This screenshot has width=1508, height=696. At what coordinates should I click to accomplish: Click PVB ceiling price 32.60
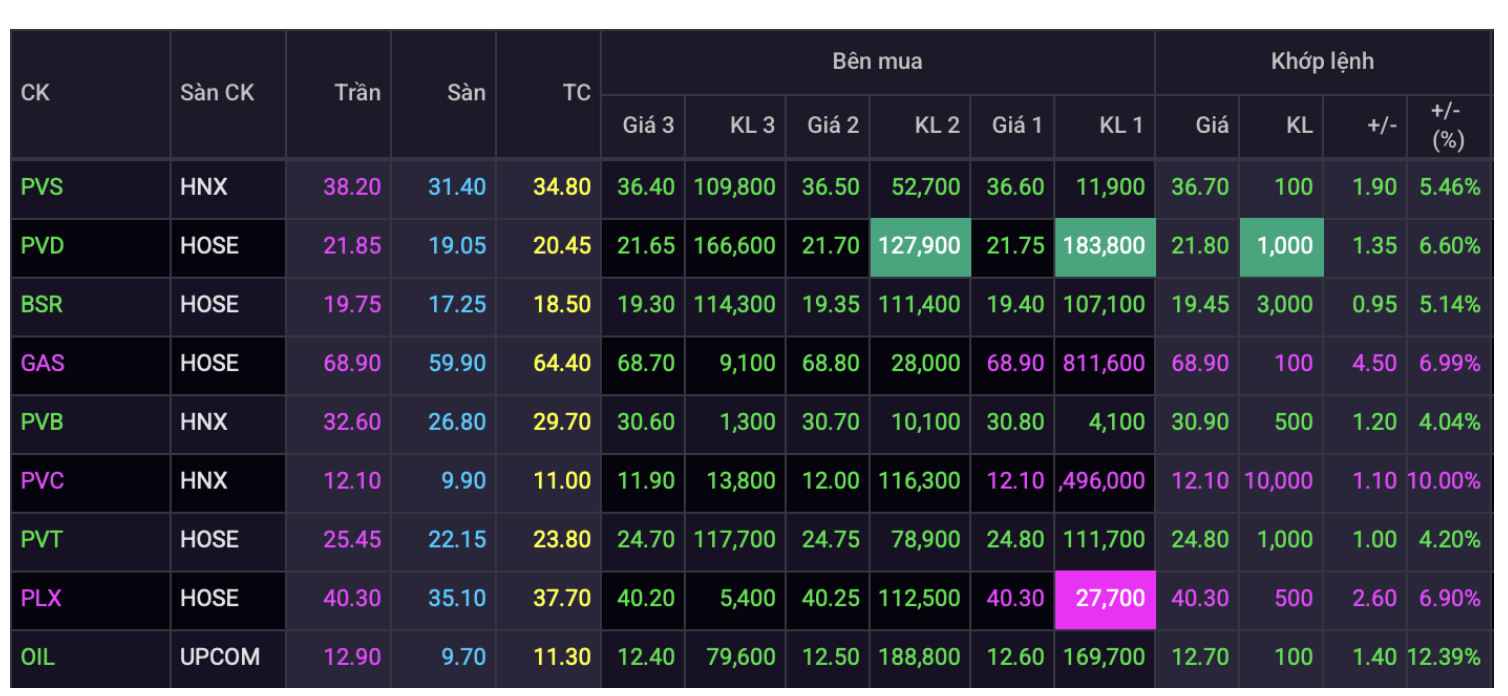(x=352, y=422)
